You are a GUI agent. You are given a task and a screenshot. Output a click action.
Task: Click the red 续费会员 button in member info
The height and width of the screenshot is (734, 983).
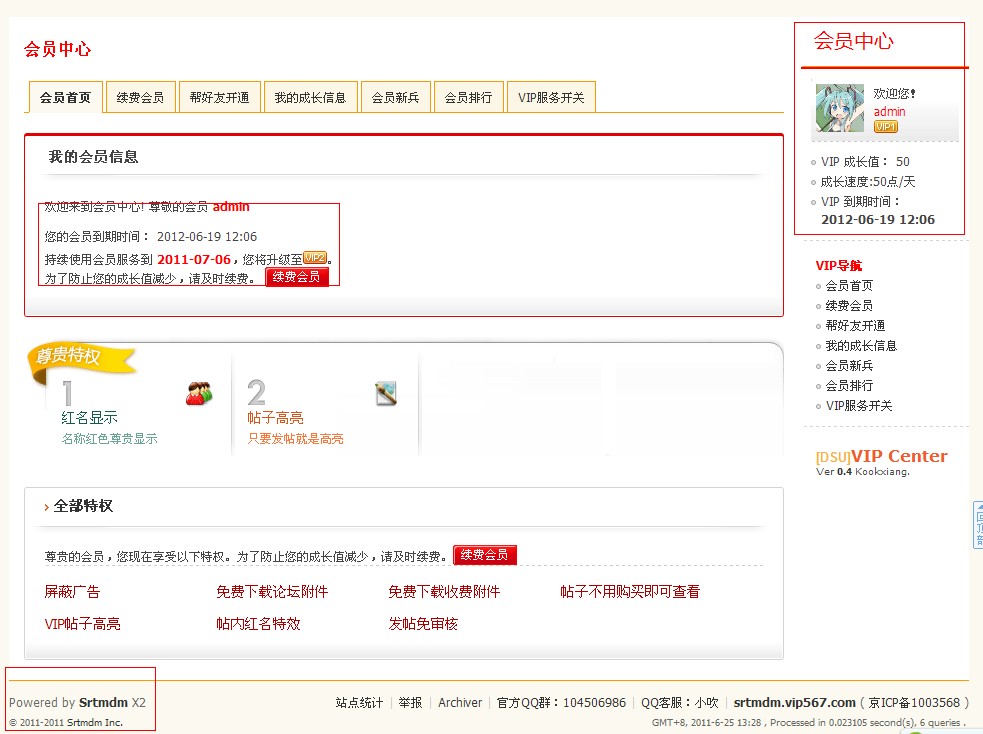[x=298, y=276]
